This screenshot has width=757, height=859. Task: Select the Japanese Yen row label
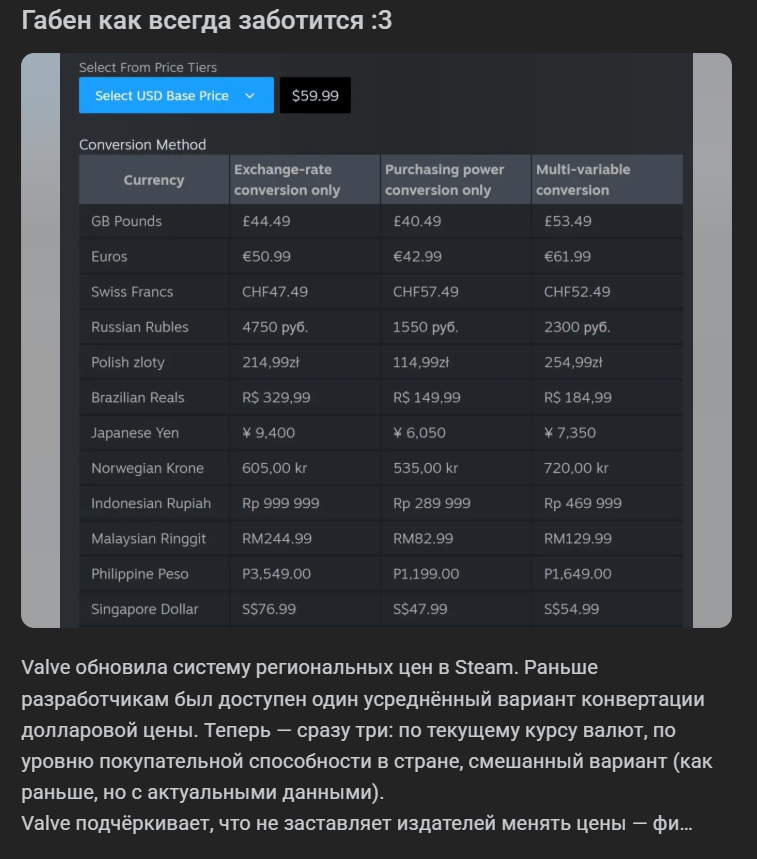pos(135,433)
